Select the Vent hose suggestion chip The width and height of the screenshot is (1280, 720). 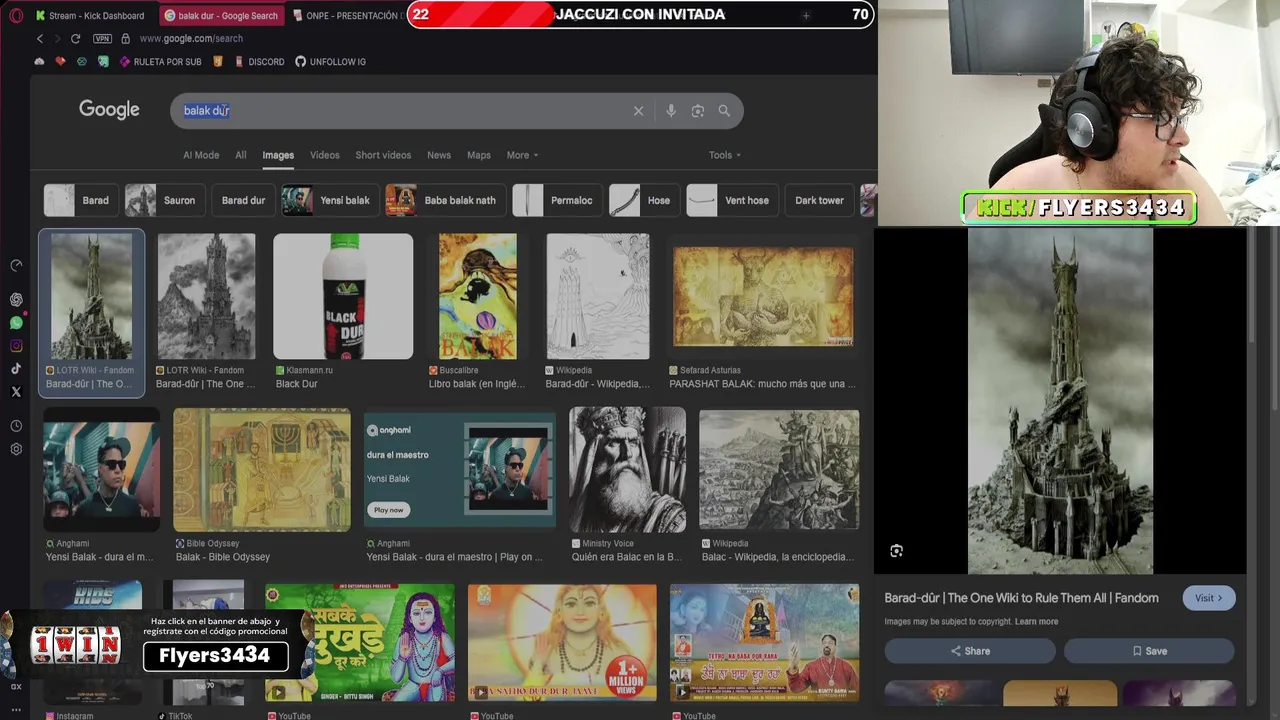click(x=732, y=200)
